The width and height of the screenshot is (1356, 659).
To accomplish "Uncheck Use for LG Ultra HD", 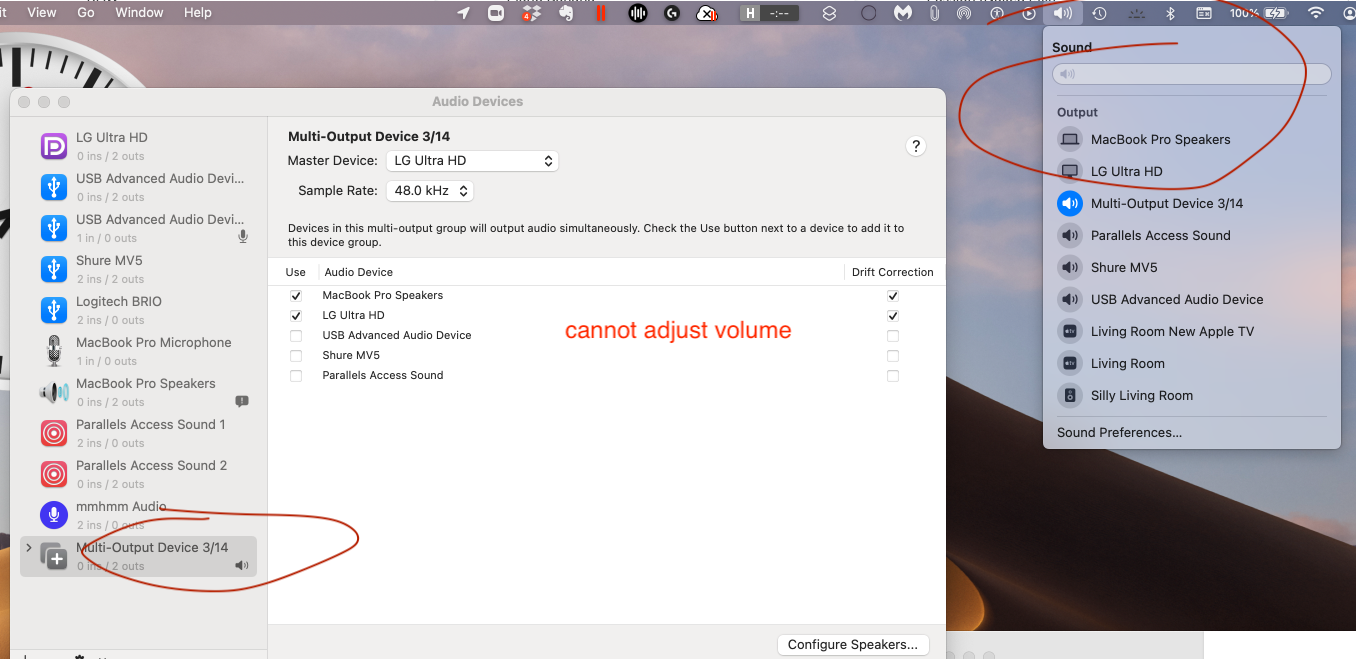I will pyautogui.click(x=296, y=316).
